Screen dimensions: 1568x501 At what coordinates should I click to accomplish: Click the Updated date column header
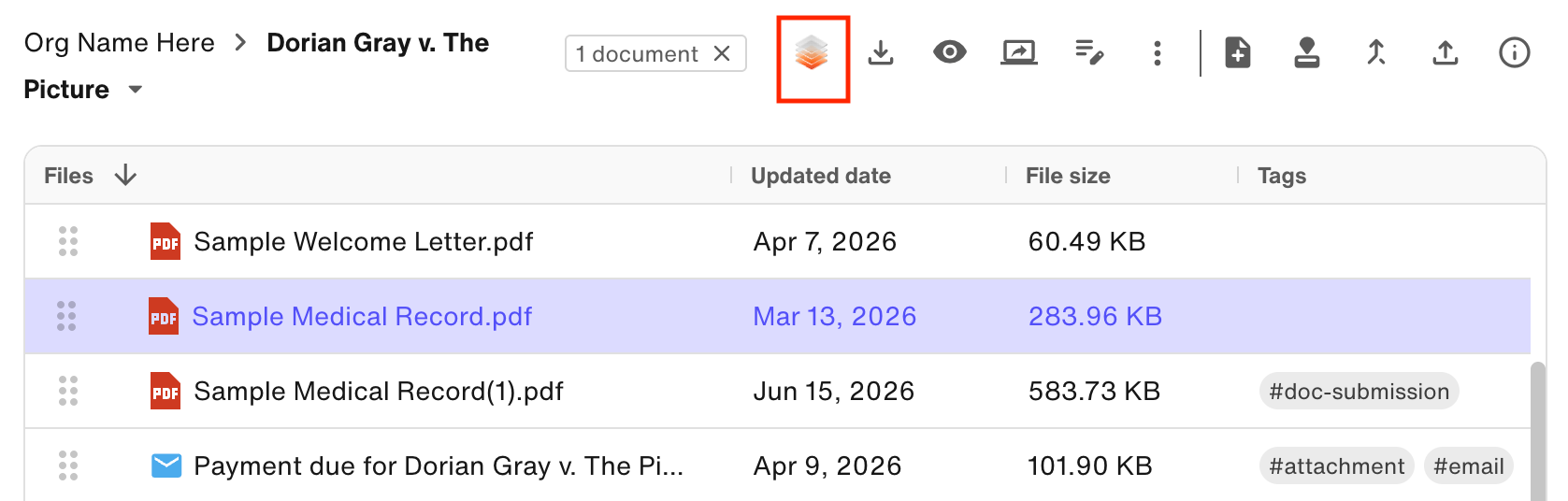tap(821, 176)
